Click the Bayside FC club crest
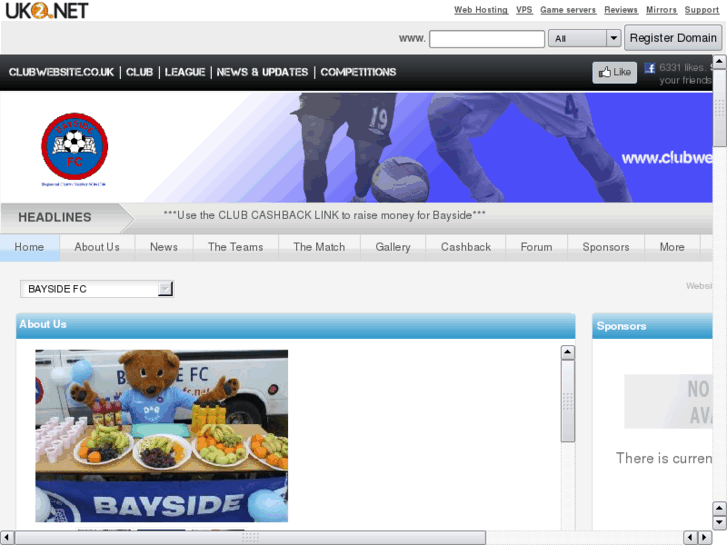Image resolution: width=727 pixels, height=545 pixels. [74, 147]
